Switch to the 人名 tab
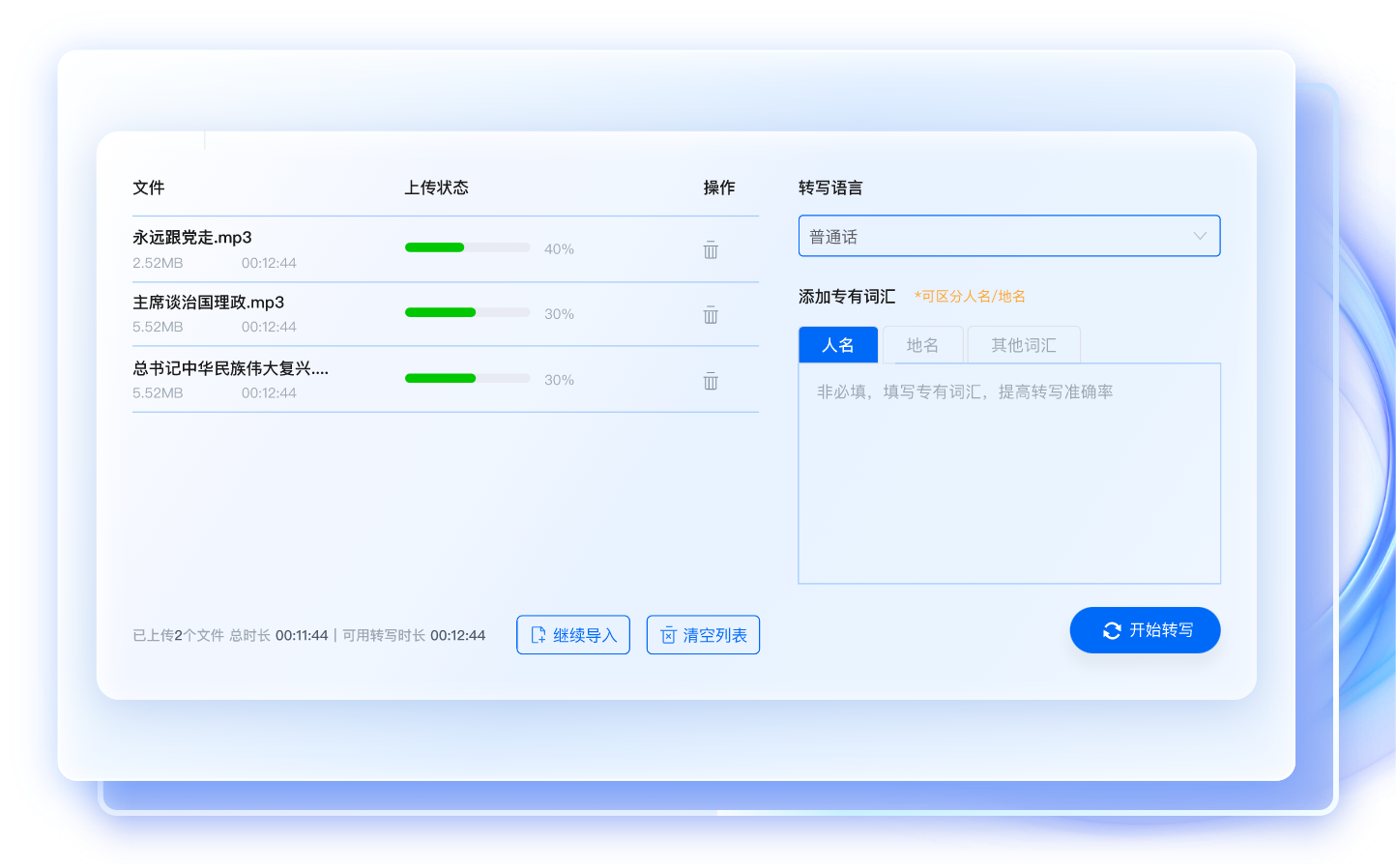This screenshot has width=1396, height=868. click(838, 345)
